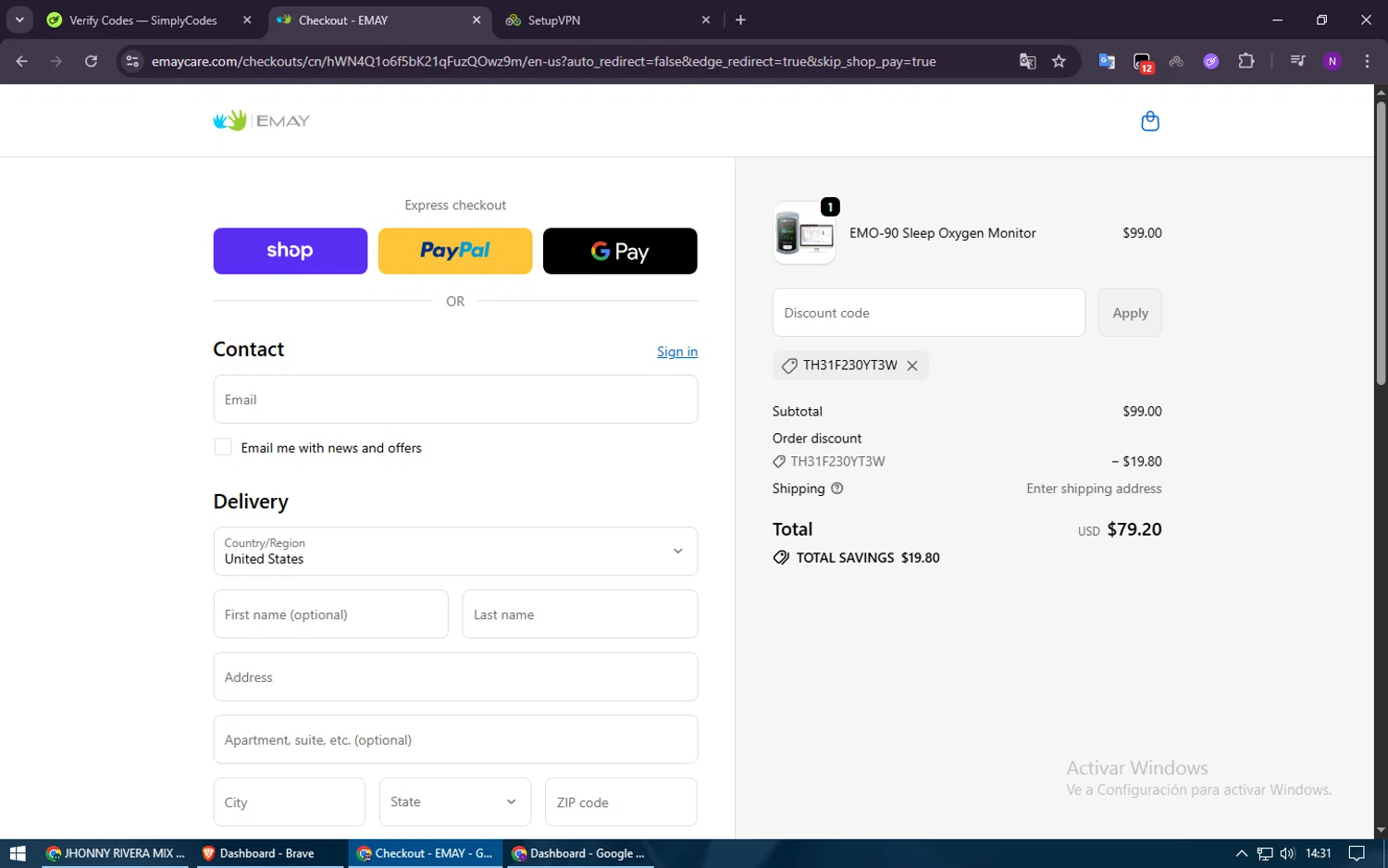Open the tab search dropdown arrow
Screen dimensions: 1388x868
(x=19, y=19)
